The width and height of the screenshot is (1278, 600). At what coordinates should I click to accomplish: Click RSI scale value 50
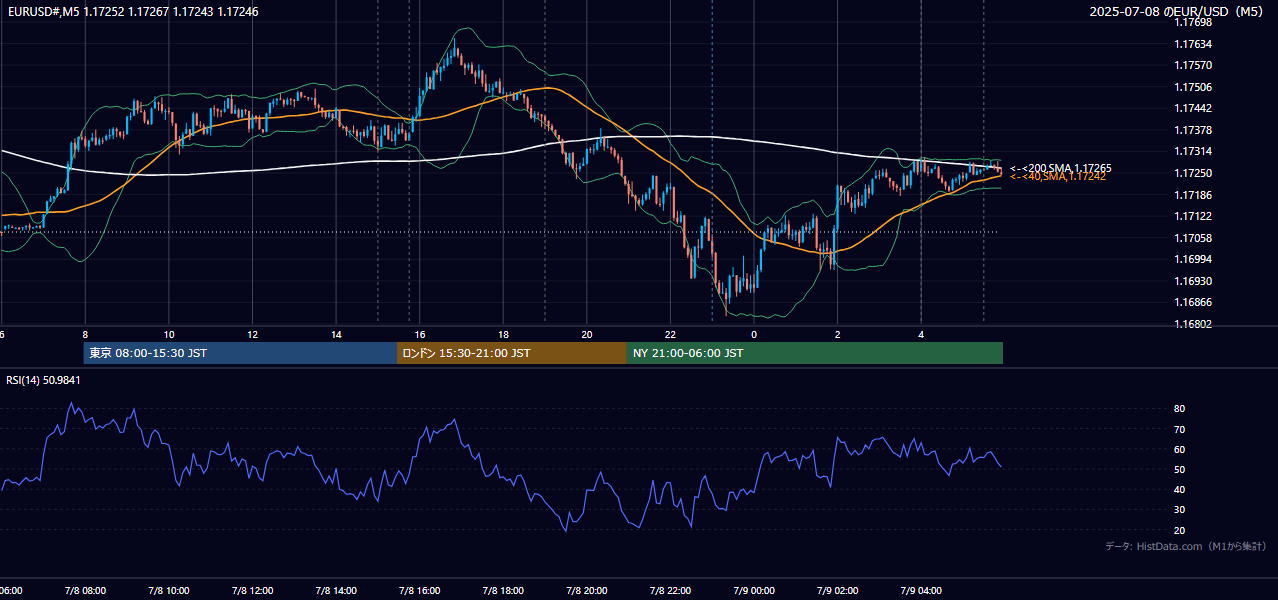pyautogui.click(x=1179, y=469)
